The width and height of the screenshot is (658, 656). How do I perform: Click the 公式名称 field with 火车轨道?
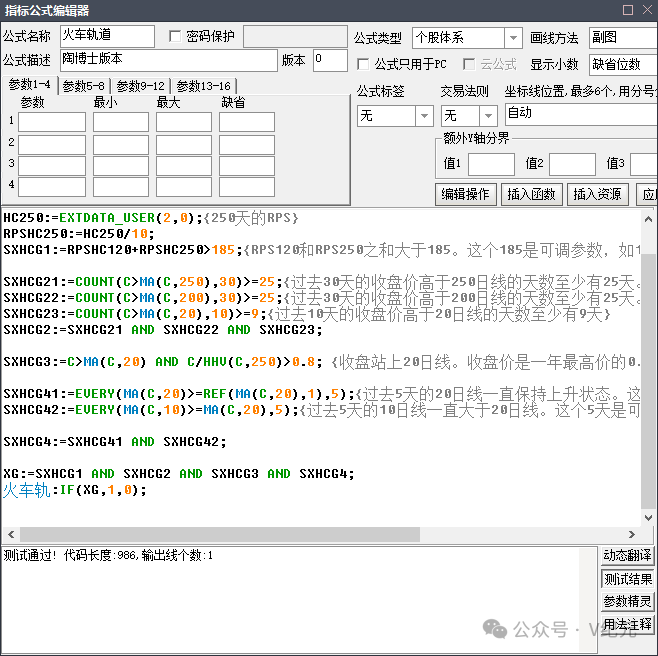107,36
